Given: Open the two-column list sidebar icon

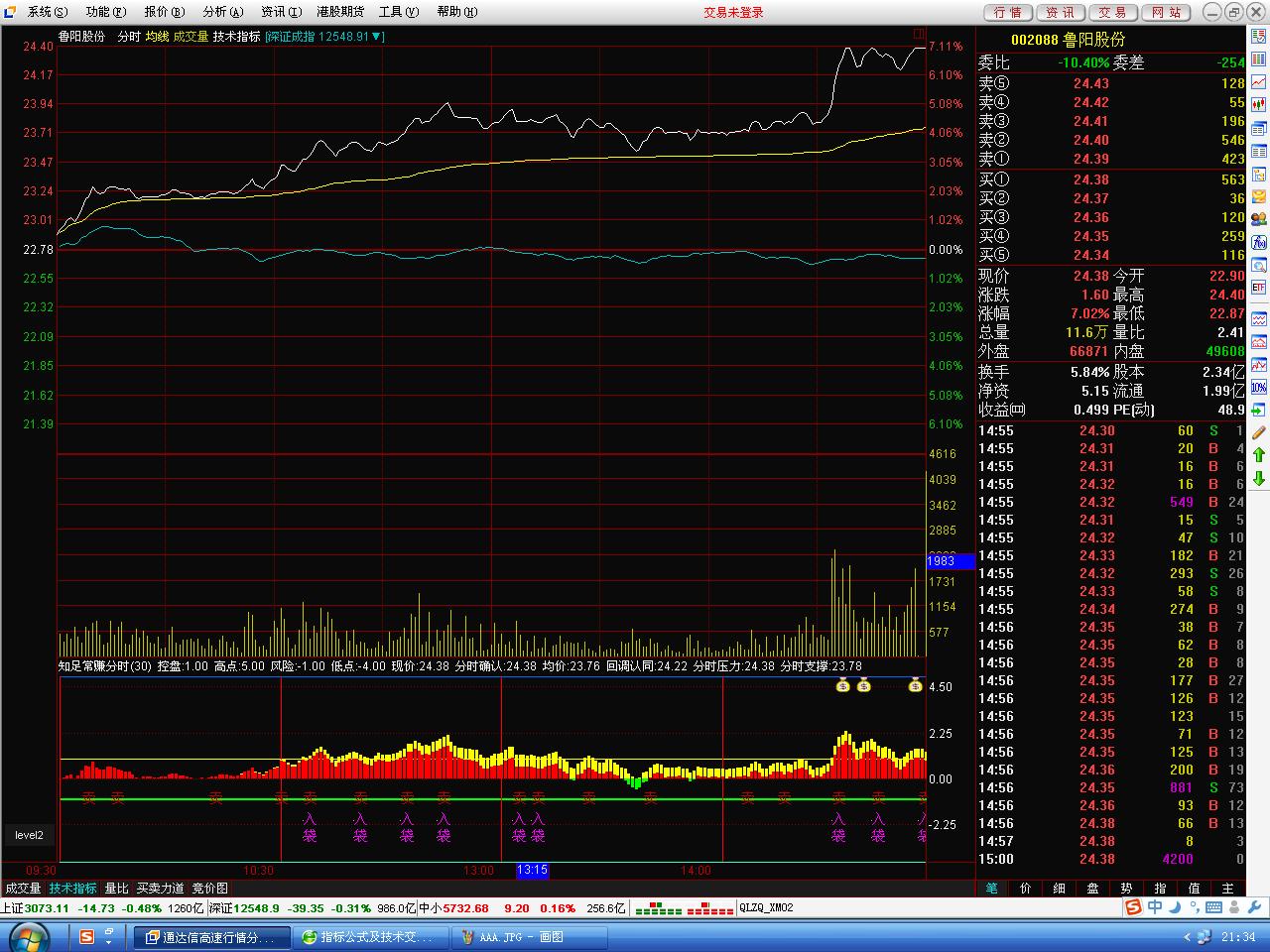Looking at the screenshot, I should tap(1259, 152).
